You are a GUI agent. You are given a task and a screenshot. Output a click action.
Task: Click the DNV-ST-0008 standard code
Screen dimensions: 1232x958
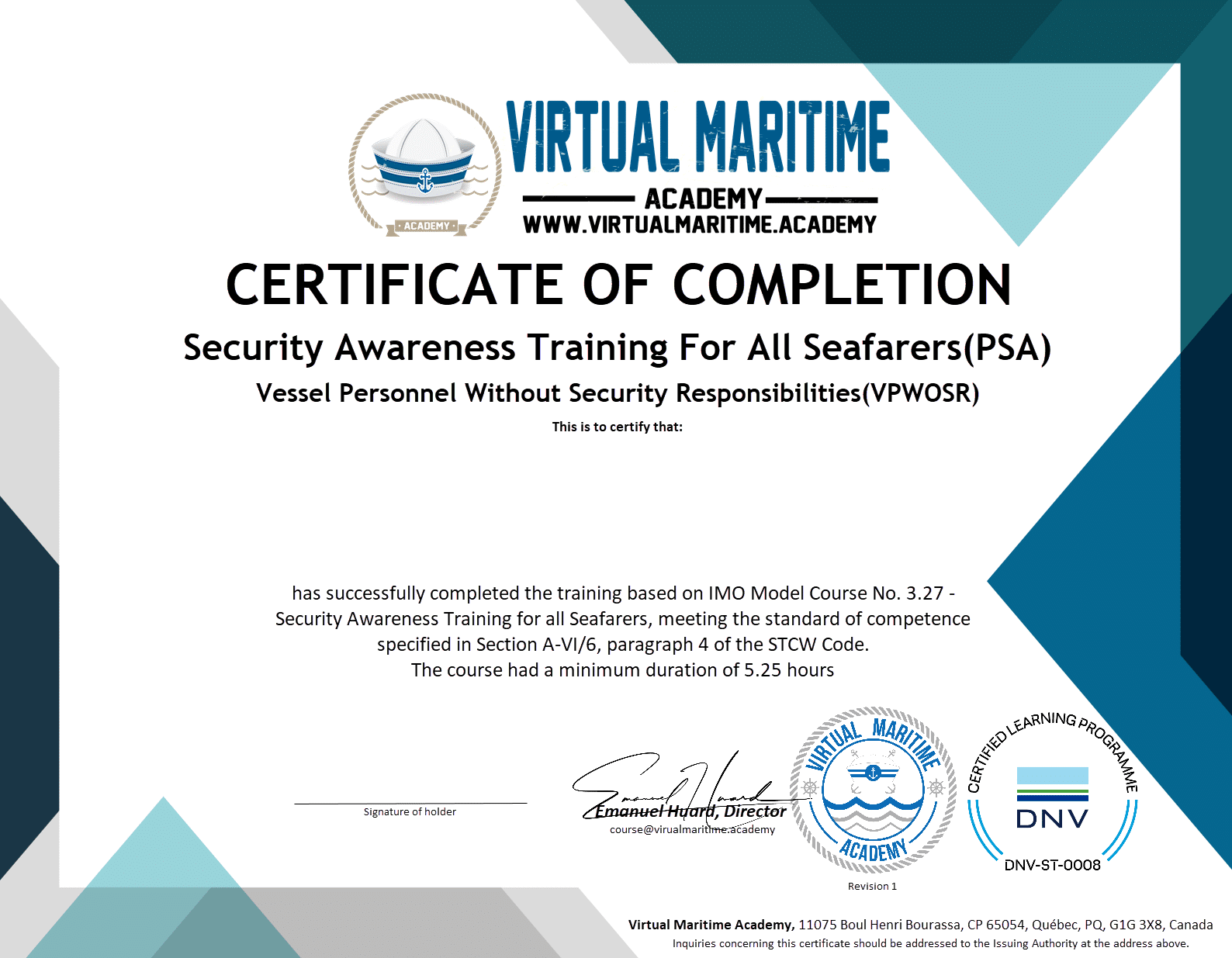[1052, 865]
